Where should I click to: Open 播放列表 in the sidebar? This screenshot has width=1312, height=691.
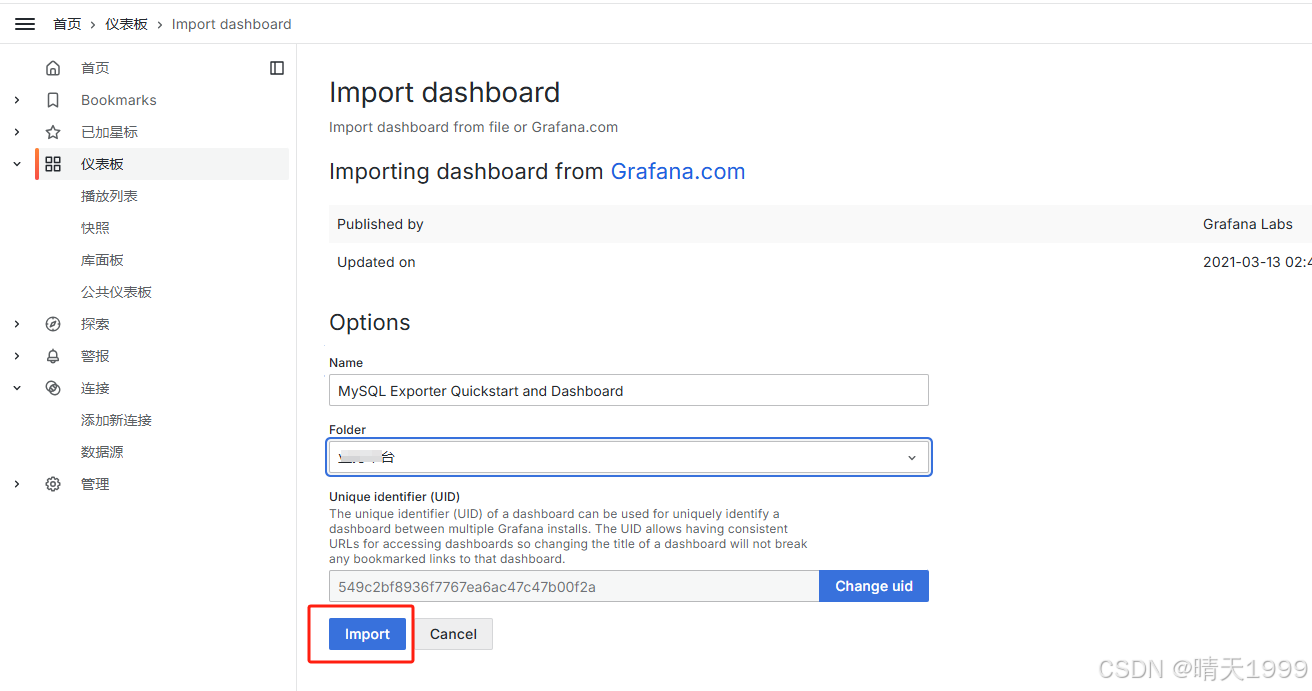point(109,196)
